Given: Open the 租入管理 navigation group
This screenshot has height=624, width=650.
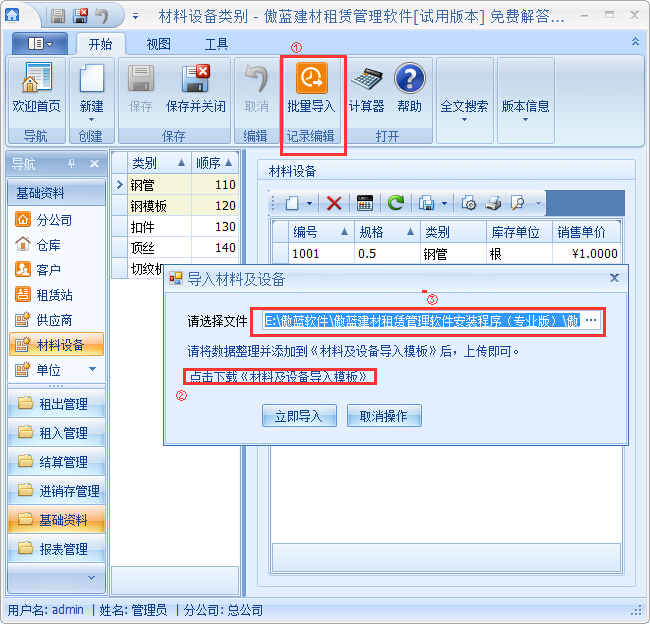Looking at the screenshot, I should coord(56,432).
